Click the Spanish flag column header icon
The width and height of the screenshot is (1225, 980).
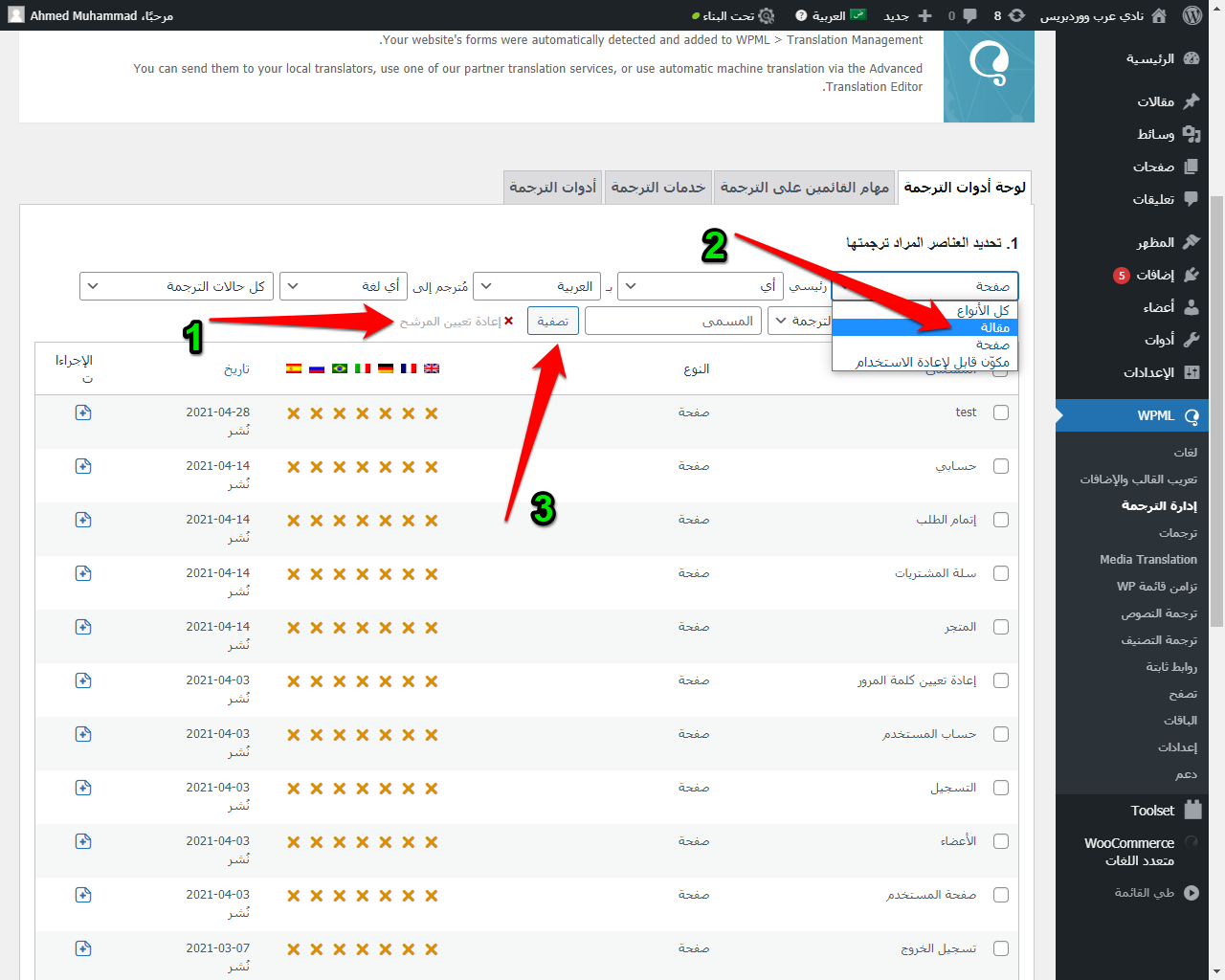click(294, 368)
